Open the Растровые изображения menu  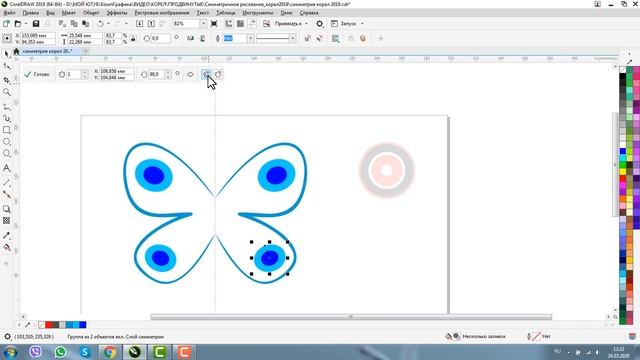(162, 13)
